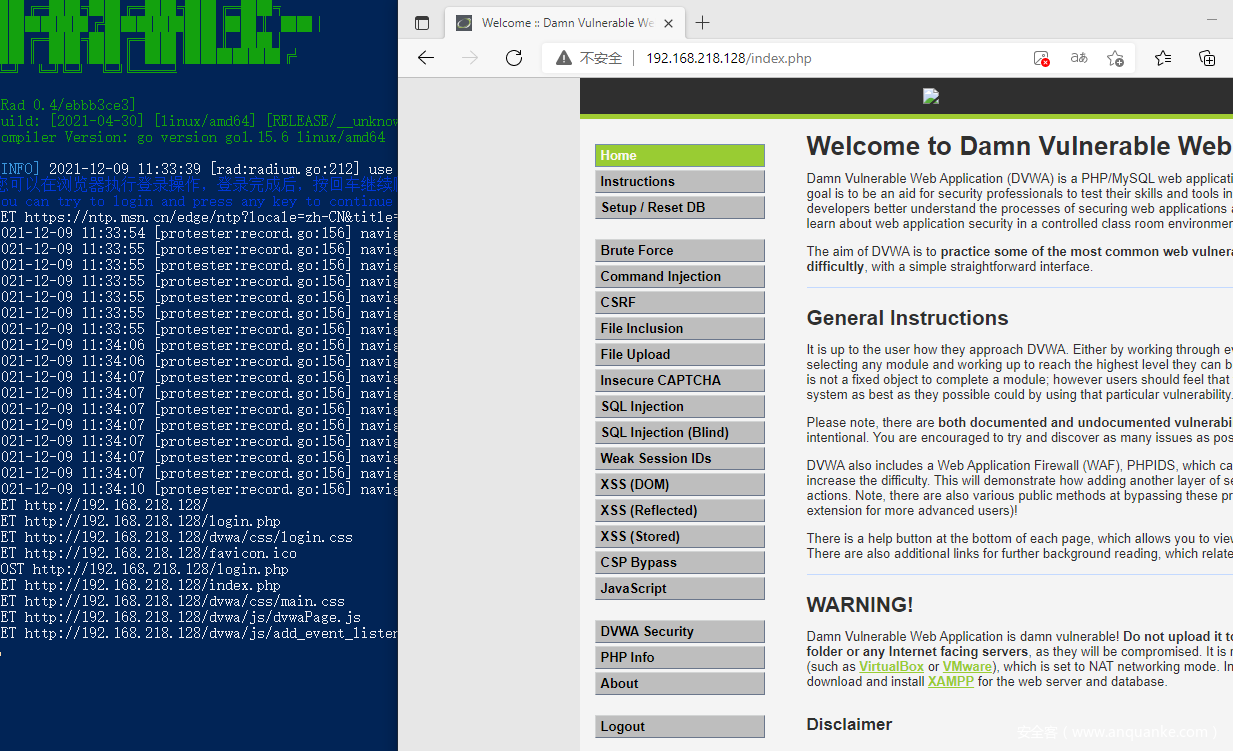Click the Logout button
1233x751 pixels.
[x=679, y=727]
